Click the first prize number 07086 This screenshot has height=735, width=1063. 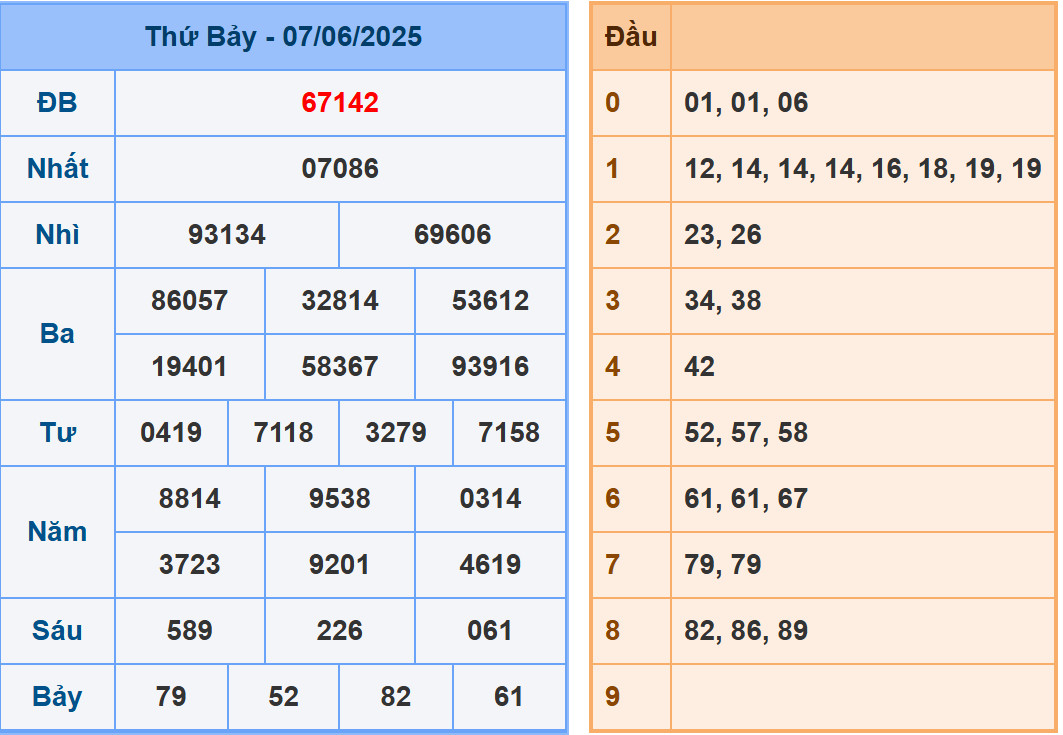(340, 169)
